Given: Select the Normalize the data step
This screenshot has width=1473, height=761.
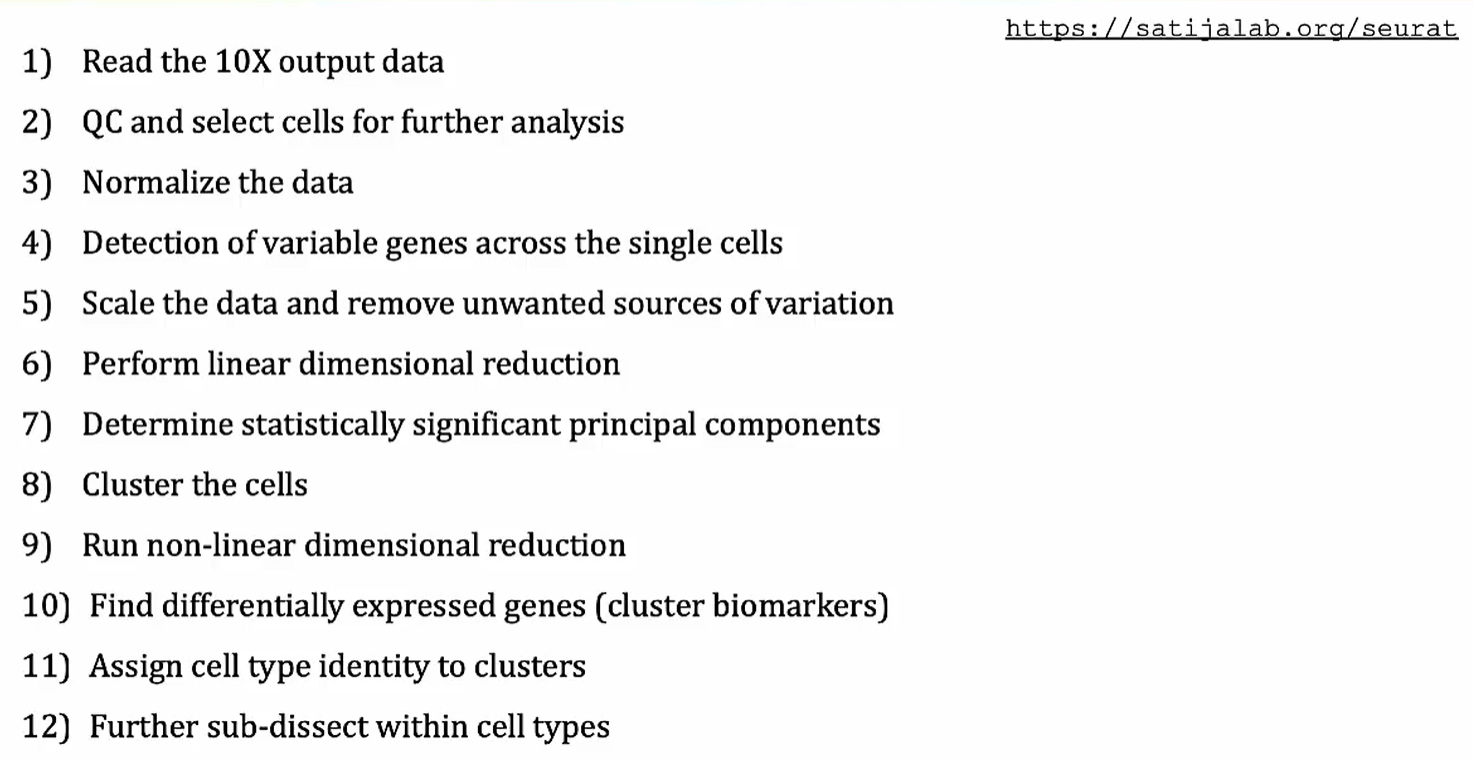Looking at the screenshot, I should pos(218,183).
